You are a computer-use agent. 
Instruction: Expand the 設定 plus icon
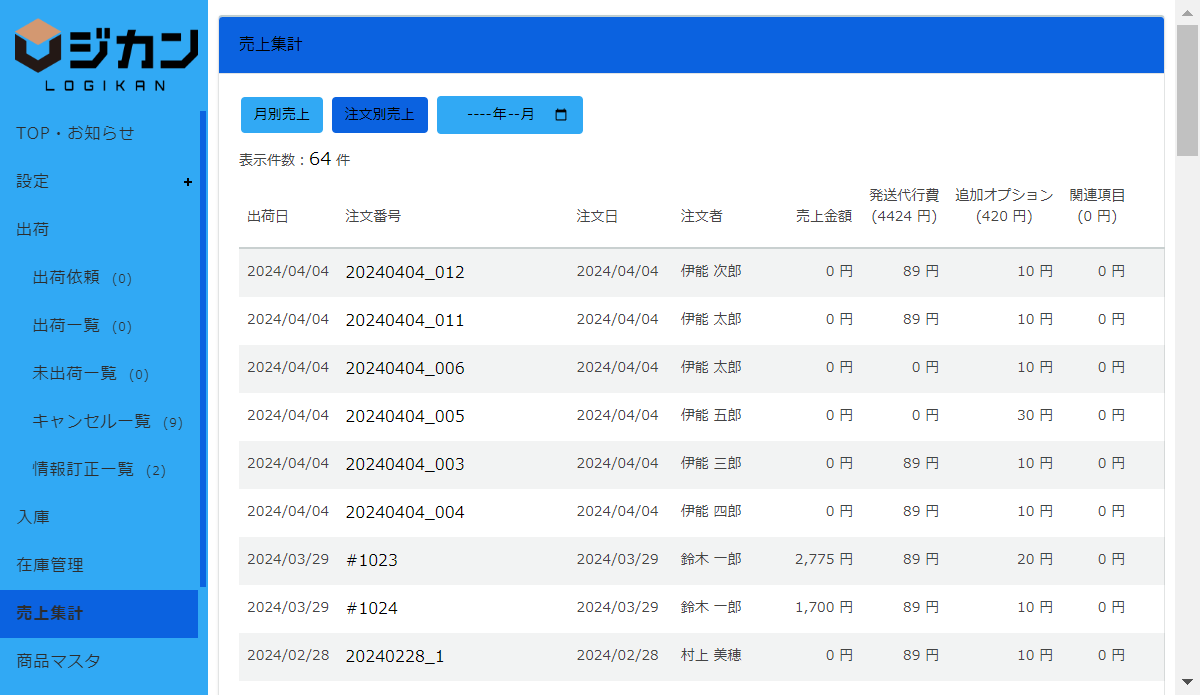[x=188, y=182]
